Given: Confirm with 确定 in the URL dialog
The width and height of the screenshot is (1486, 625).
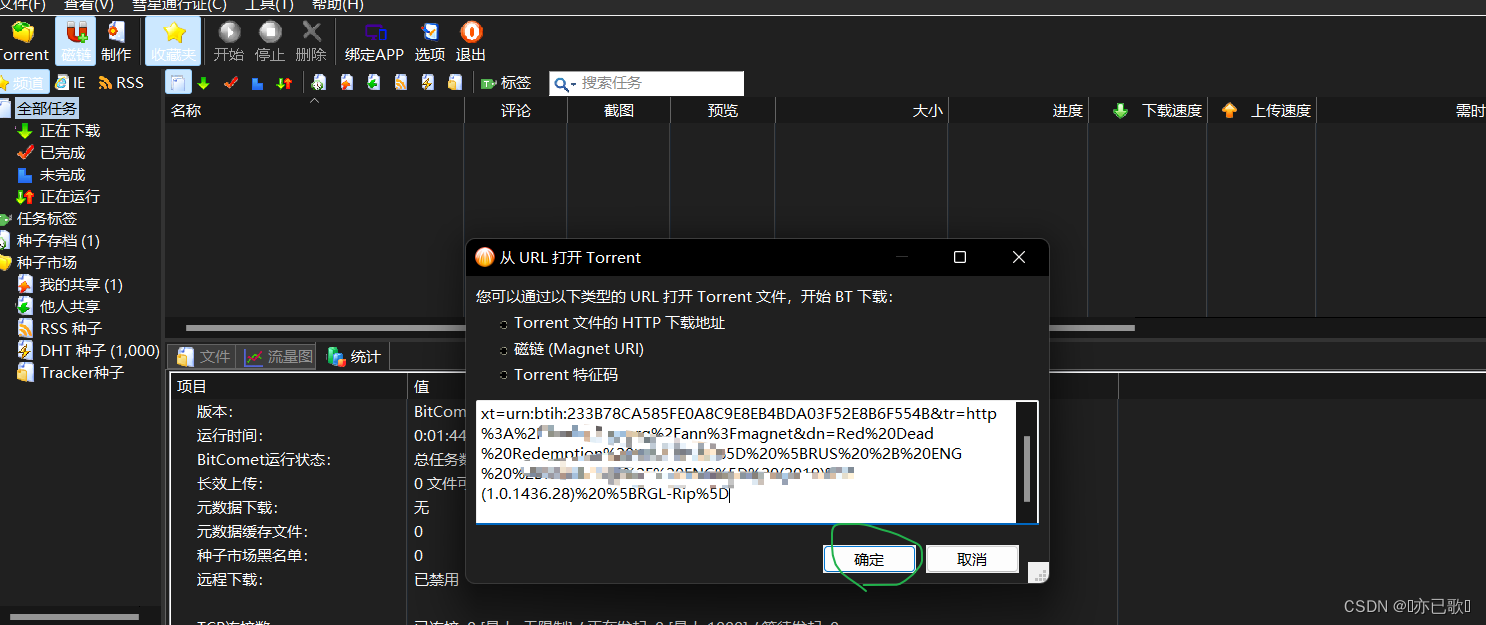Looking at the screenshot, I should coord(869,559).
